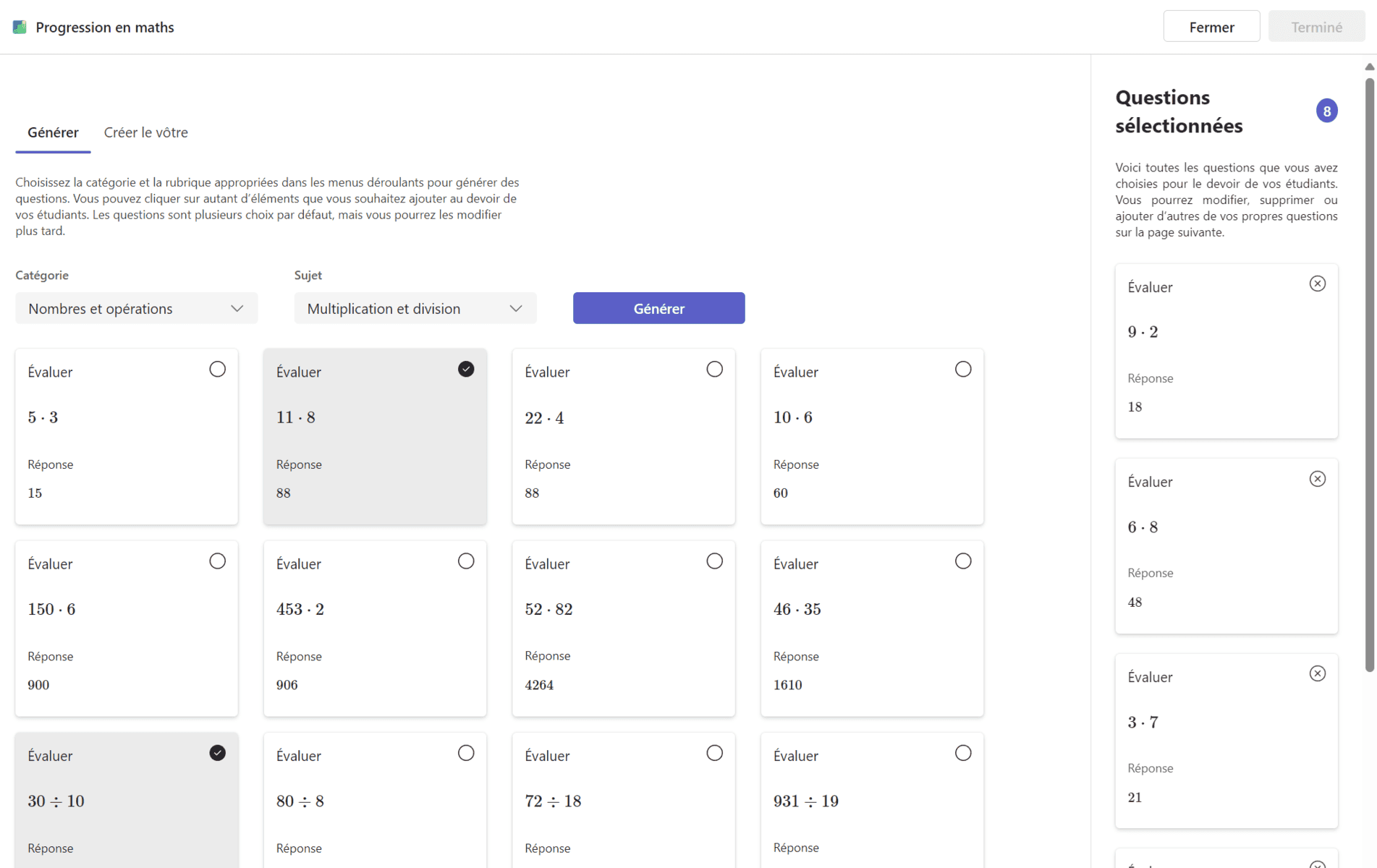Image resolution: width=1377 pixels, height=868 pixels.
Task: Remove the 6 · 8 question from selected
Action: 1317,479
